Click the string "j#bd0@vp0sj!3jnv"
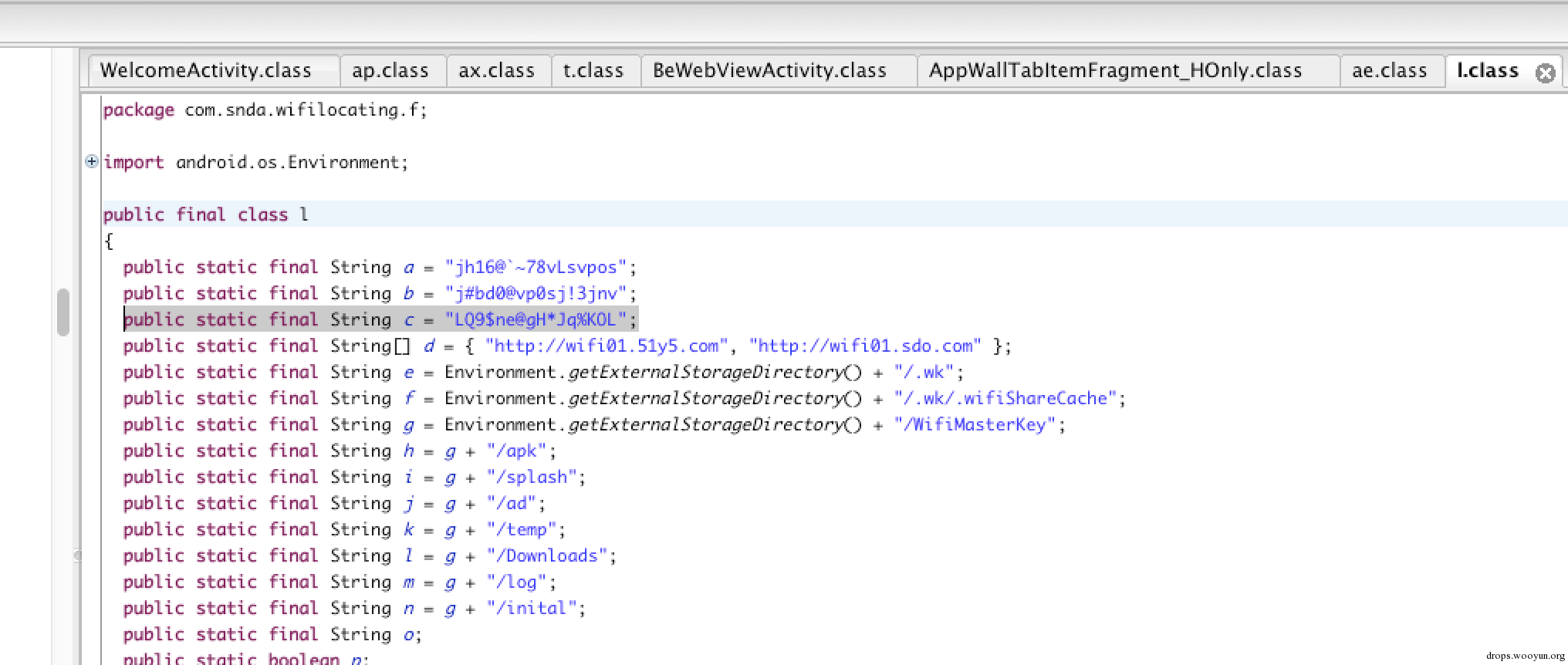 click(x=536, y=294)
